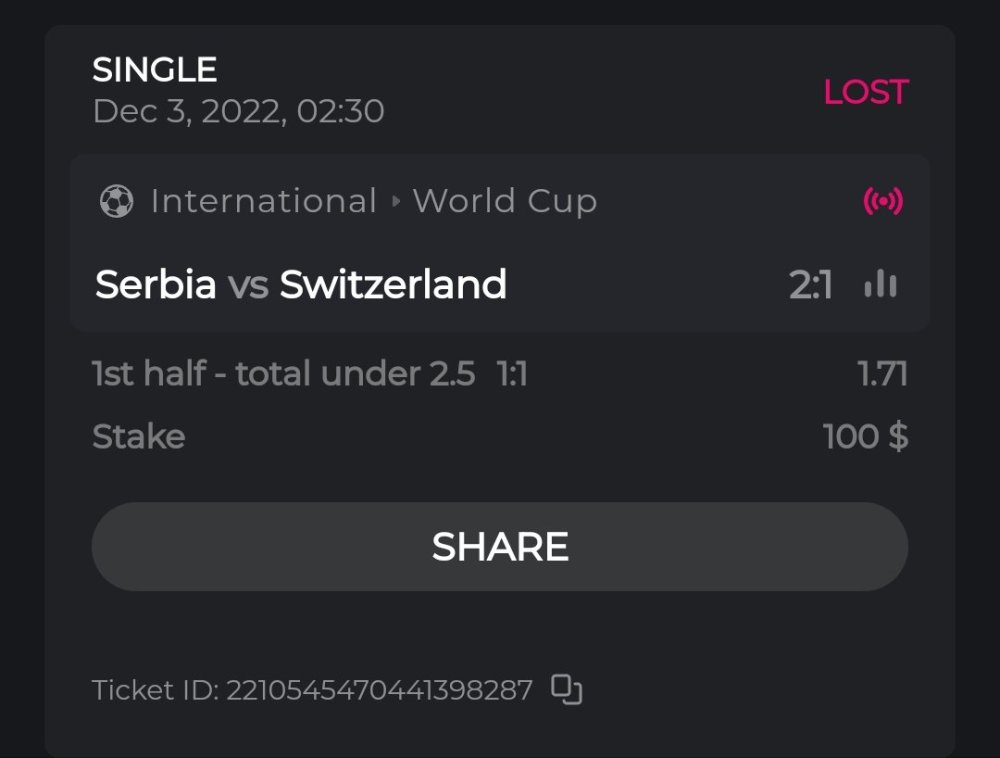Click the breadcrumb arrow before World Cup
The image size is (1000, 758).
pyautogui.click(x=396, y=202)
